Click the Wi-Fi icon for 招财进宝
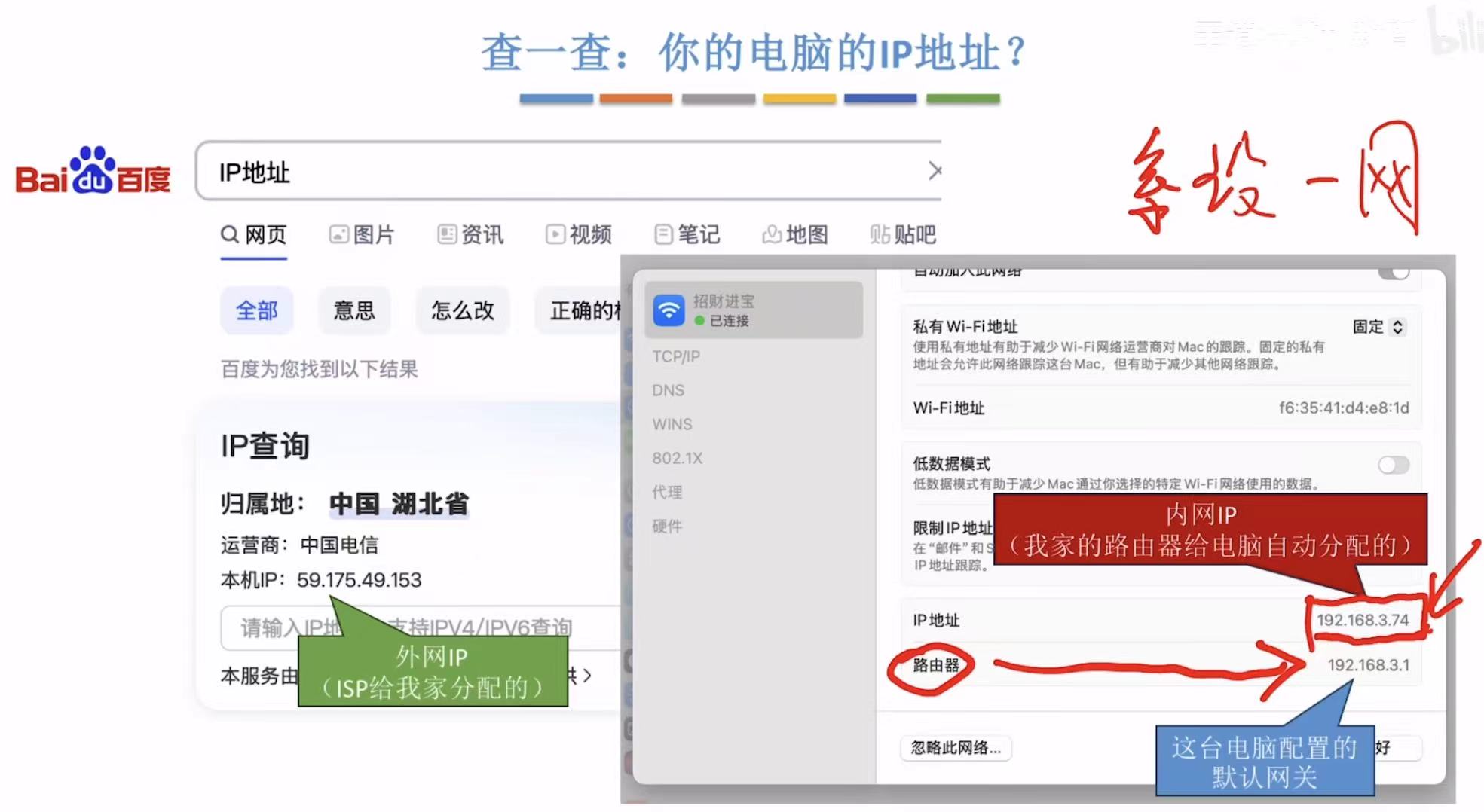Image resolution: width=1484 pixels, height=812 pixels. [x=669, y=310]
